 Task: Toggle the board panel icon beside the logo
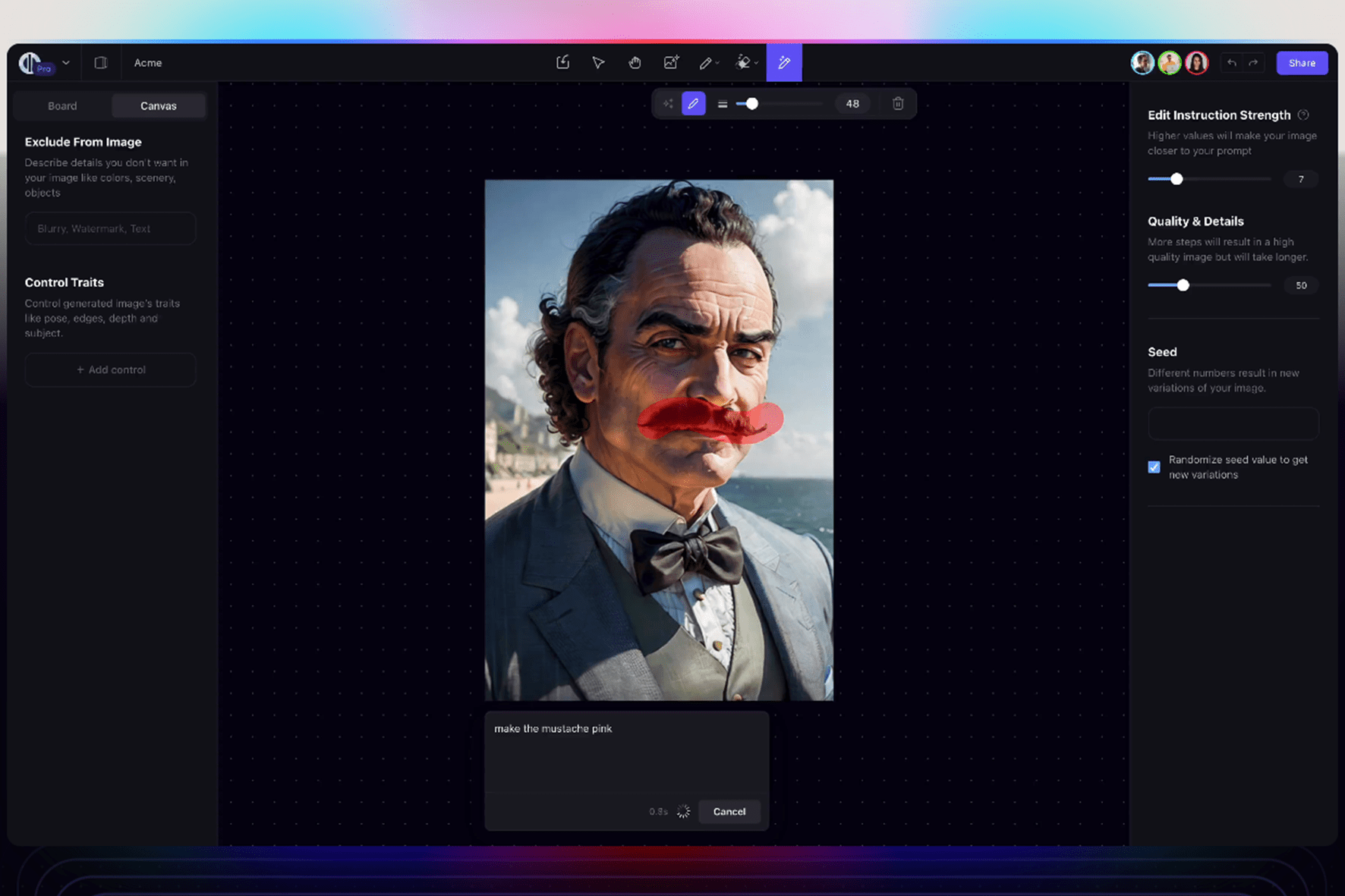point(101,62)
